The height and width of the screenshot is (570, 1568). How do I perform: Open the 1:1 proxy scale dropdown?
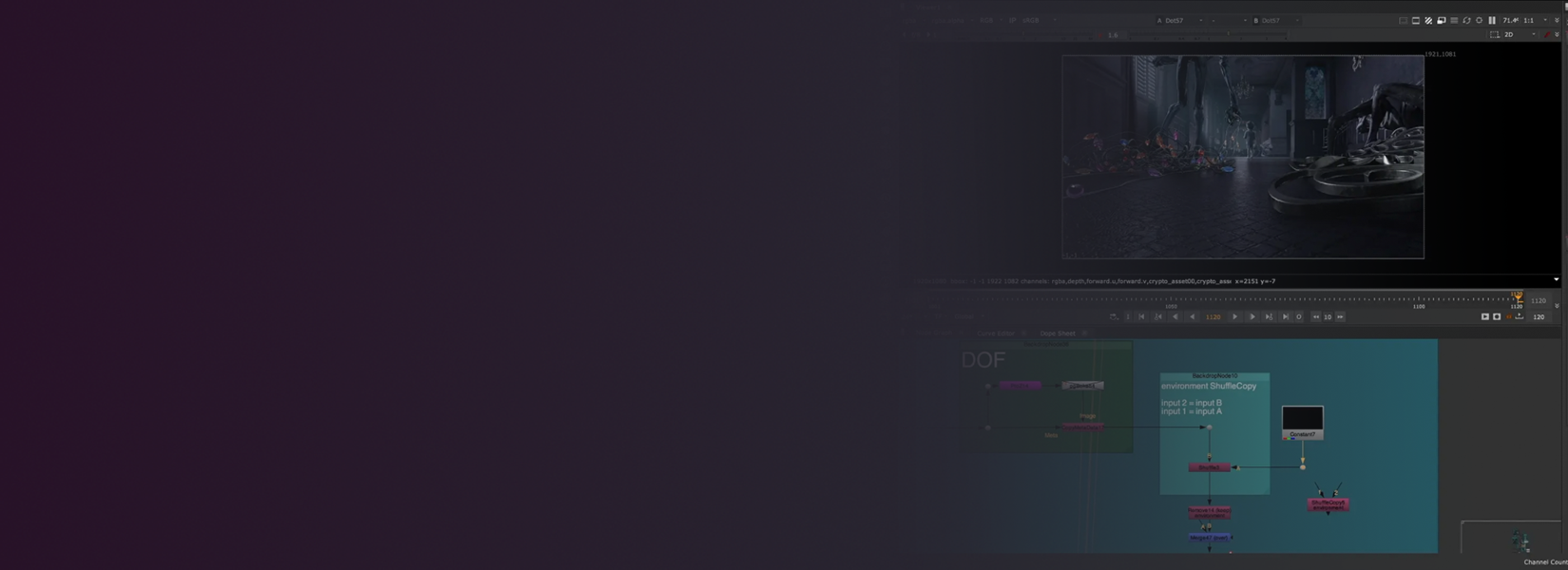(1536, 20)
